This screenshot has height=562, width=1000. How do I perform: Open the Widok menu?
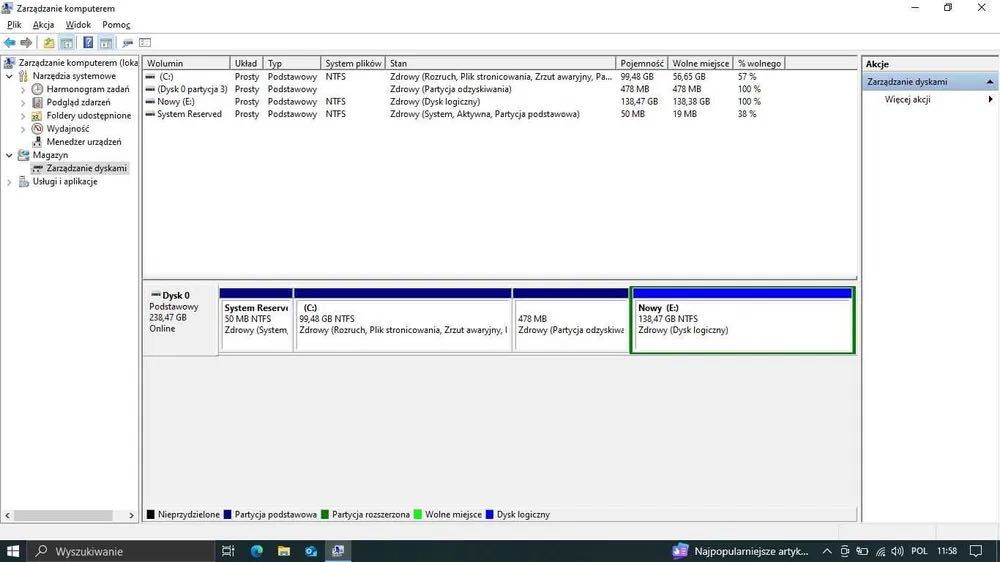[x=78, y=24]
